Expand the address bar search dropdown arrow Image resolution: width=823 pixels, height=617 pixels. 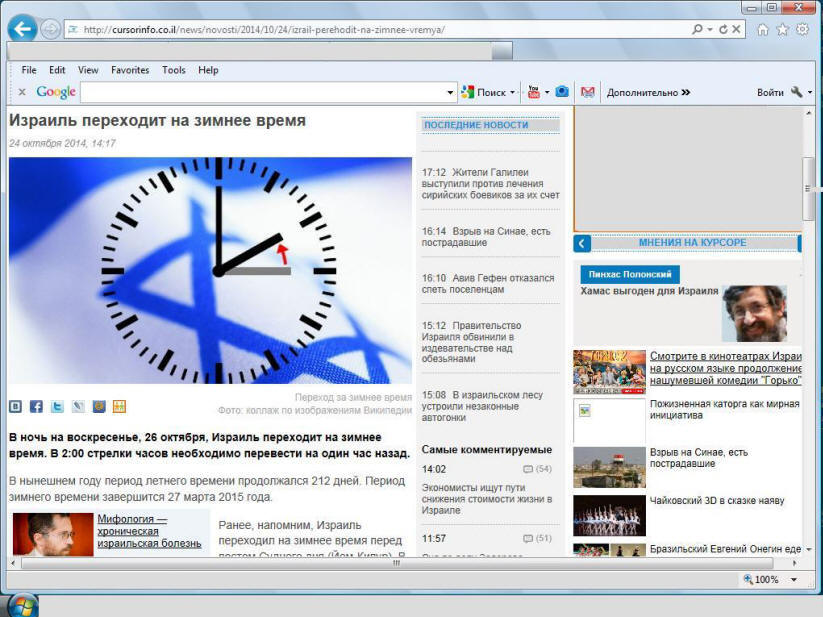coord(710,30)
